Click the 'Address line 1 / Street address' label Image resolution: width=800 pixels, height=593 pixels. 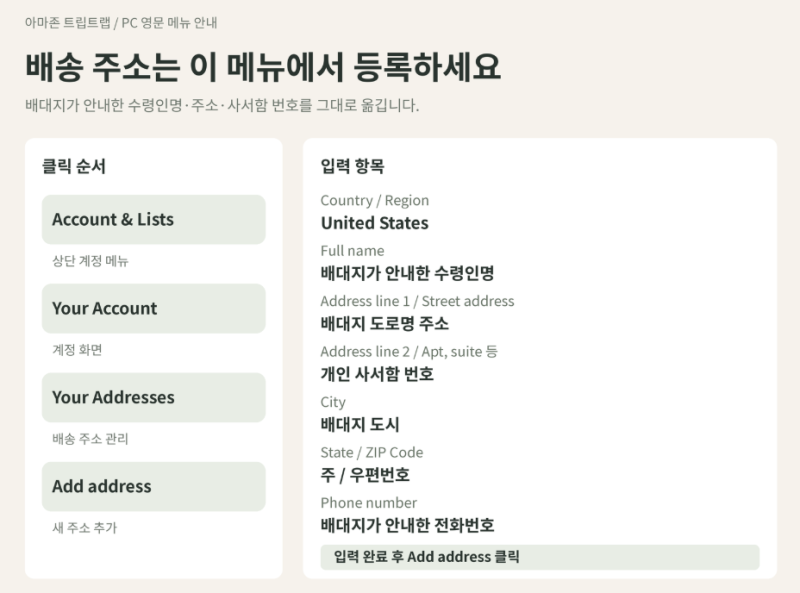417,301
